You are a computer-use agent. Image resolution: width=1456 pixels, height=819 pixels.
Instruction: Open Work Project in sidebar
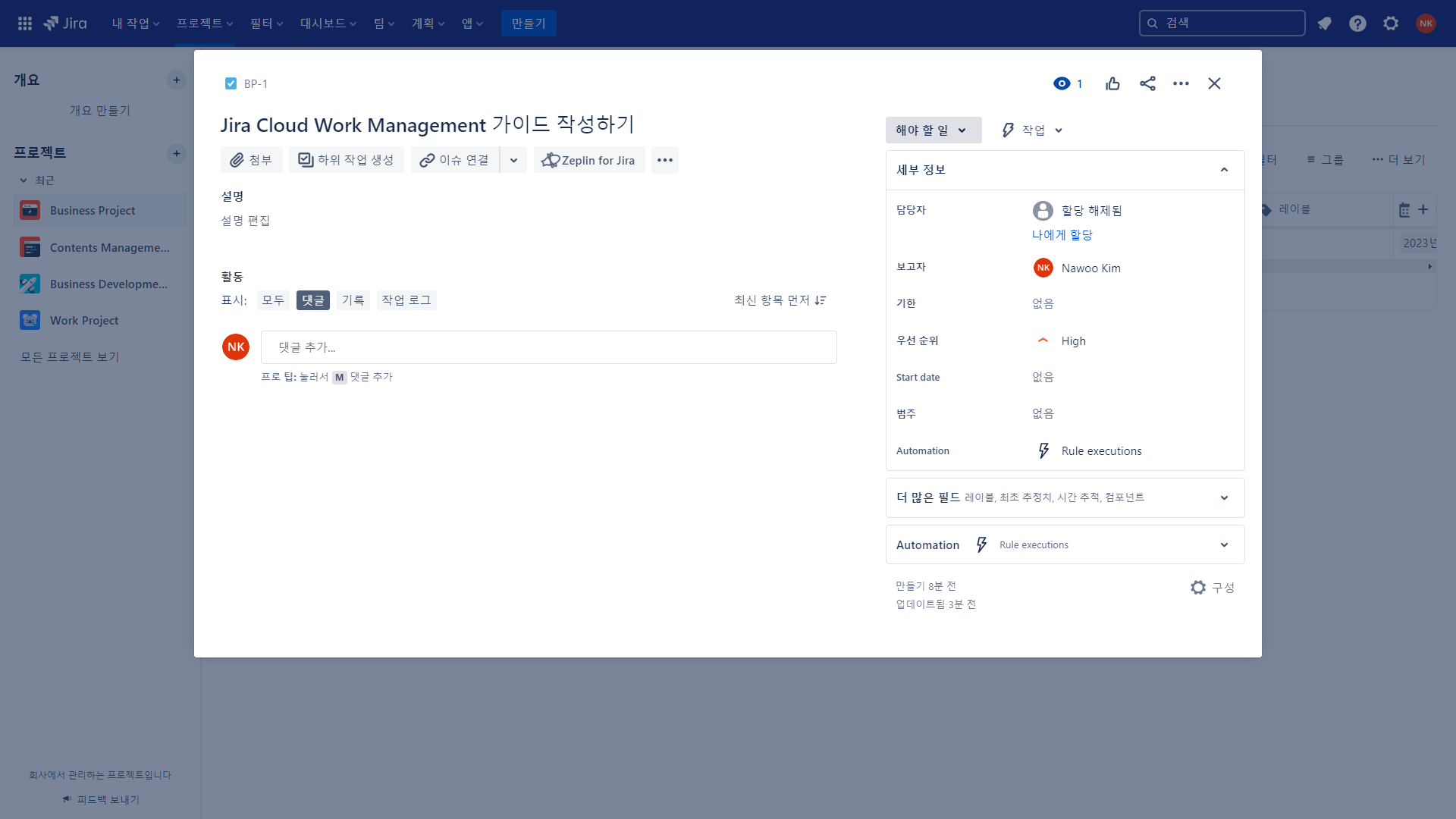(x=100, y=320)
